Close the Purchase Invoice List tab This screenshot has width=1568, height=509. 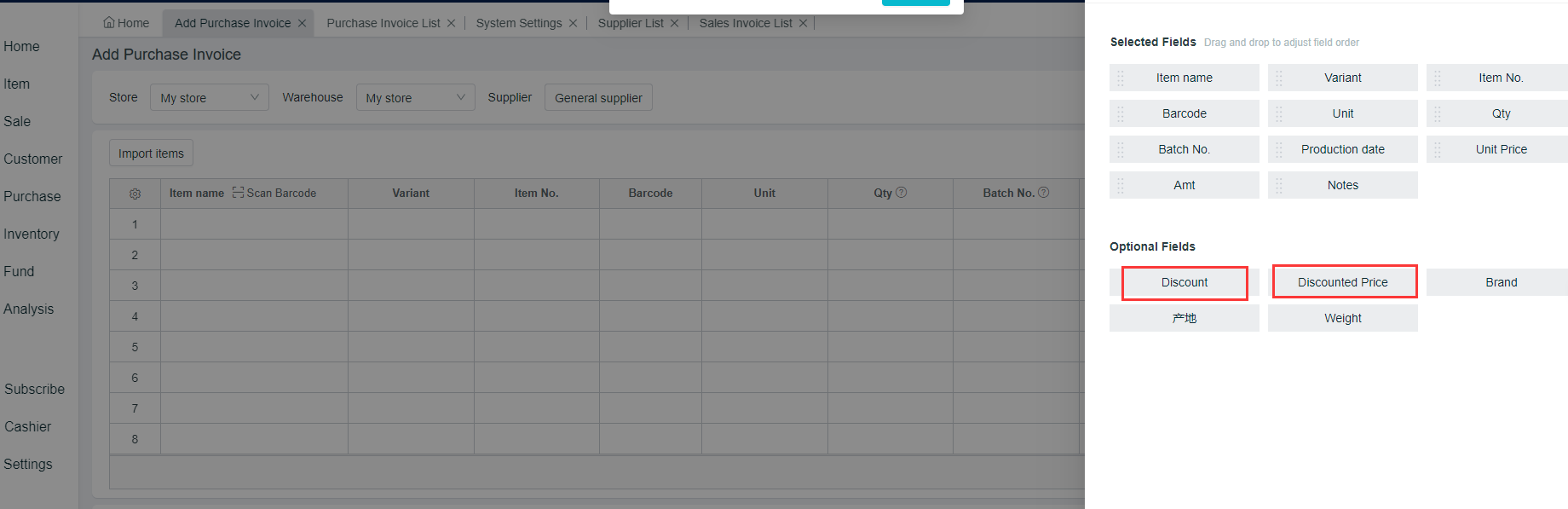click(x=452, y=23)
